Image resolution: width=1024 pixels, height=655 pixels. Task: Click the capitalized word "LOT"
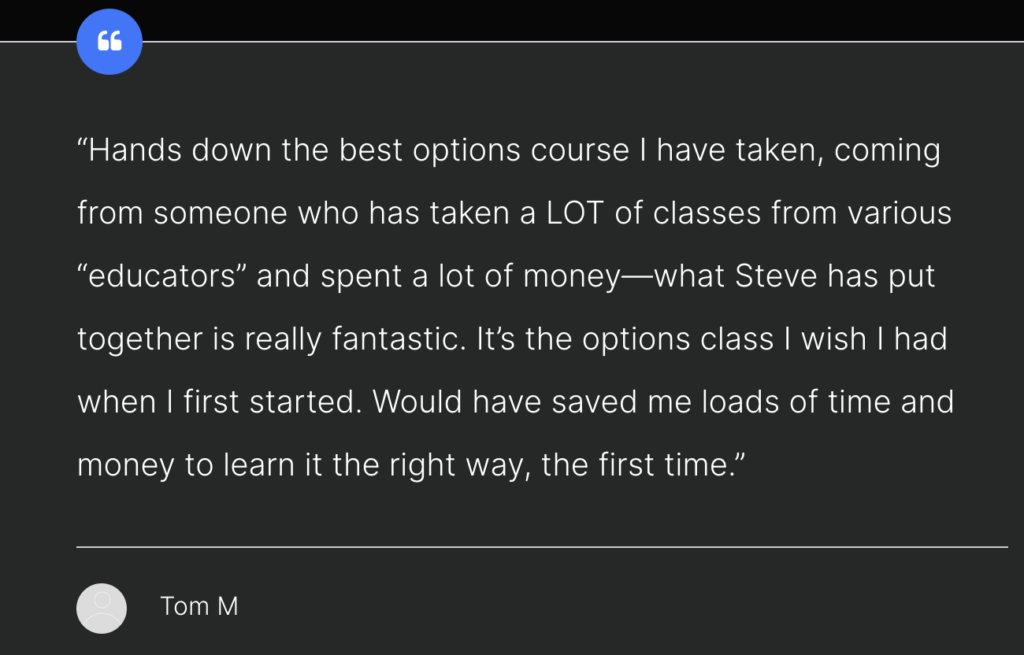click(575, 213)
